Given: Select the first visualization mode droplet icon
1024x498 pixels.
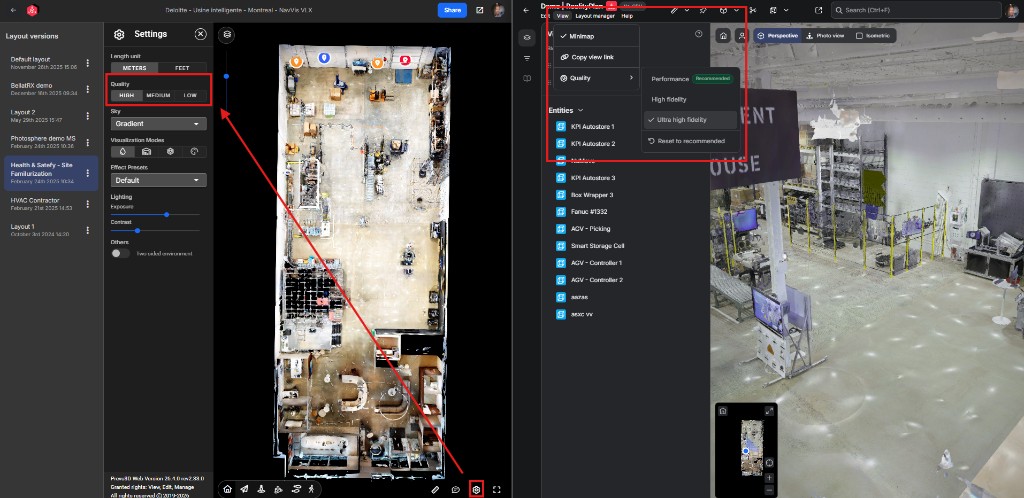Looking at the screenshot, I should point(123,151).
